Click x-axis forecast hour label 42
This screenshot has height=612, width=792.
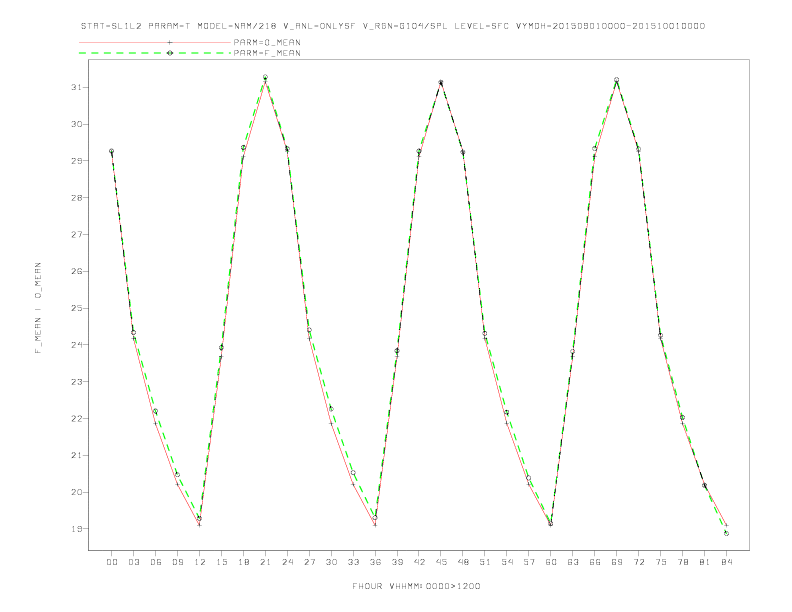tap(419, 562)
